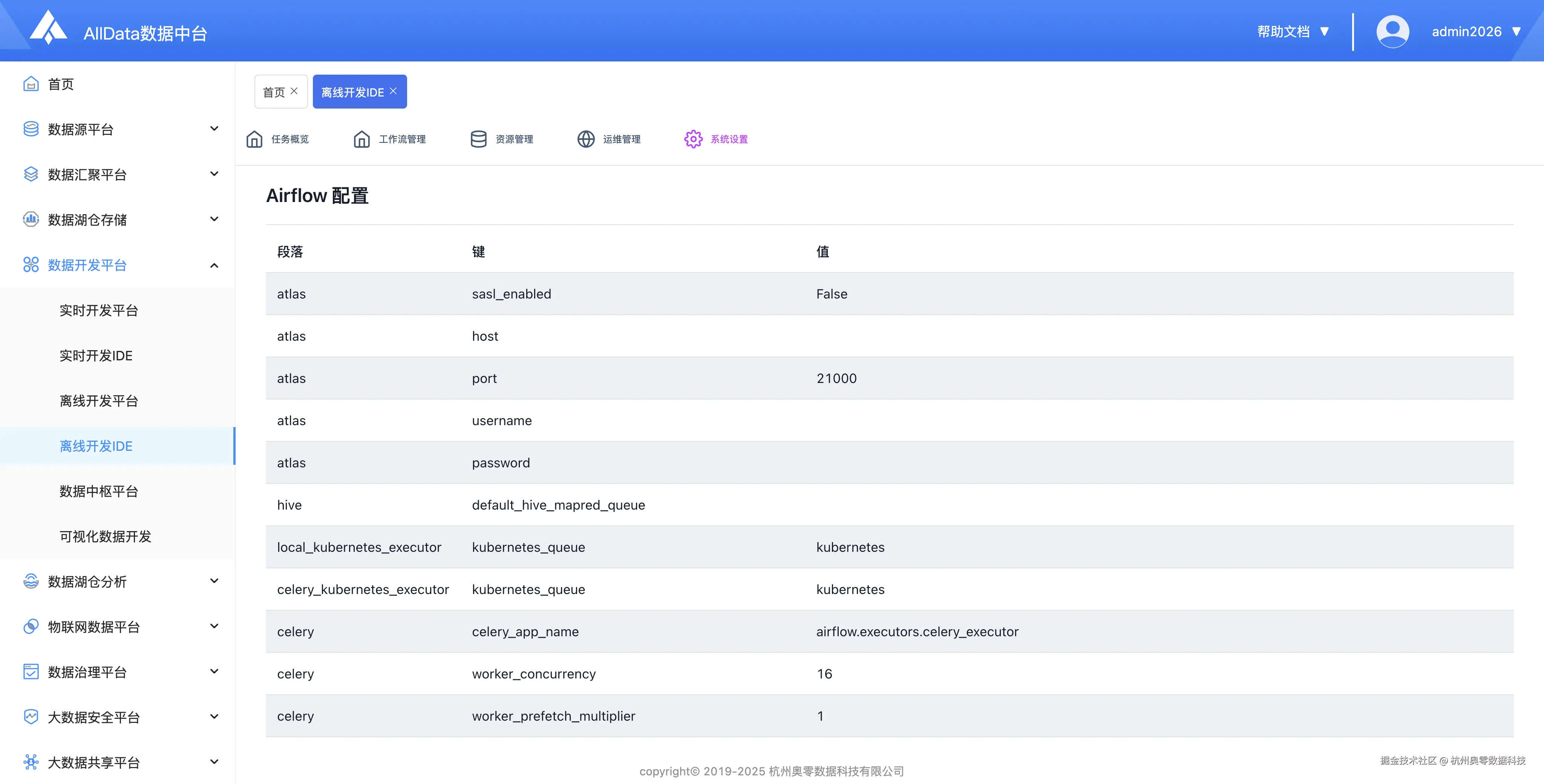This screenshot has height=784, width=1544.
Task: Click the 系统设置 gear icon
Action: click(x=693, y=139)
